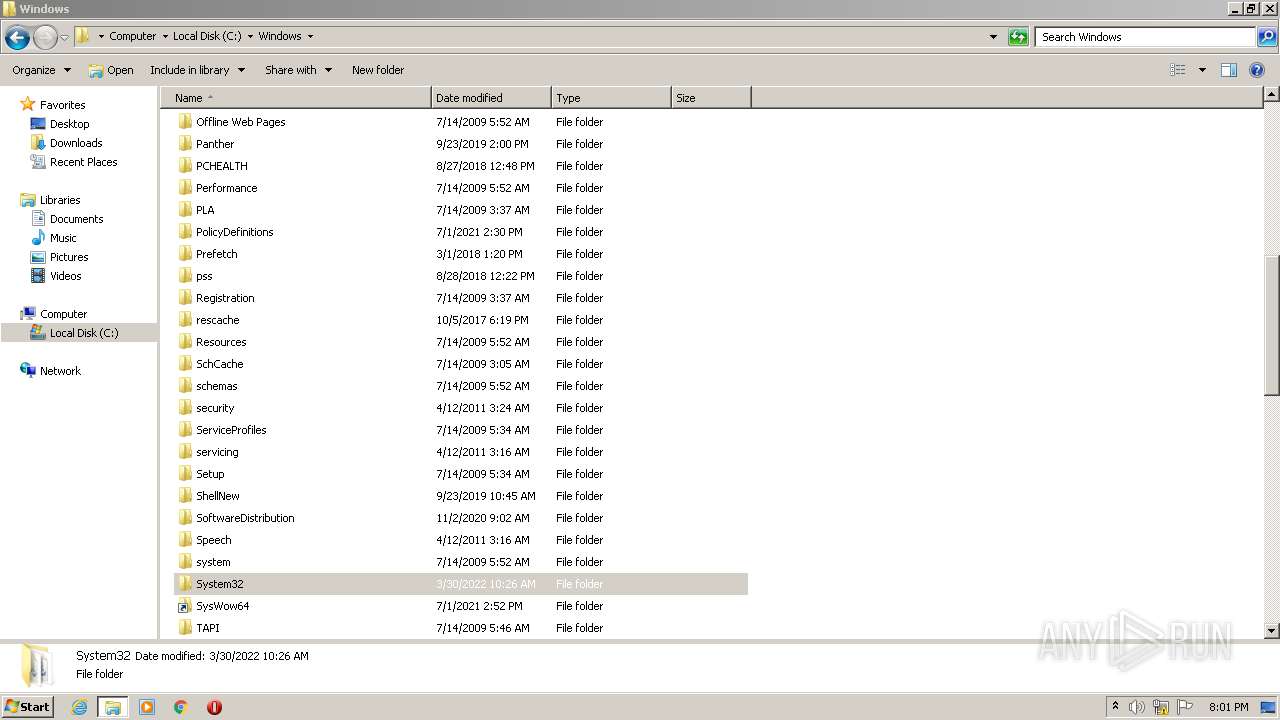The image size is (1280, 720).
Task: Change view with the view icon
Action: [1178, 70]
